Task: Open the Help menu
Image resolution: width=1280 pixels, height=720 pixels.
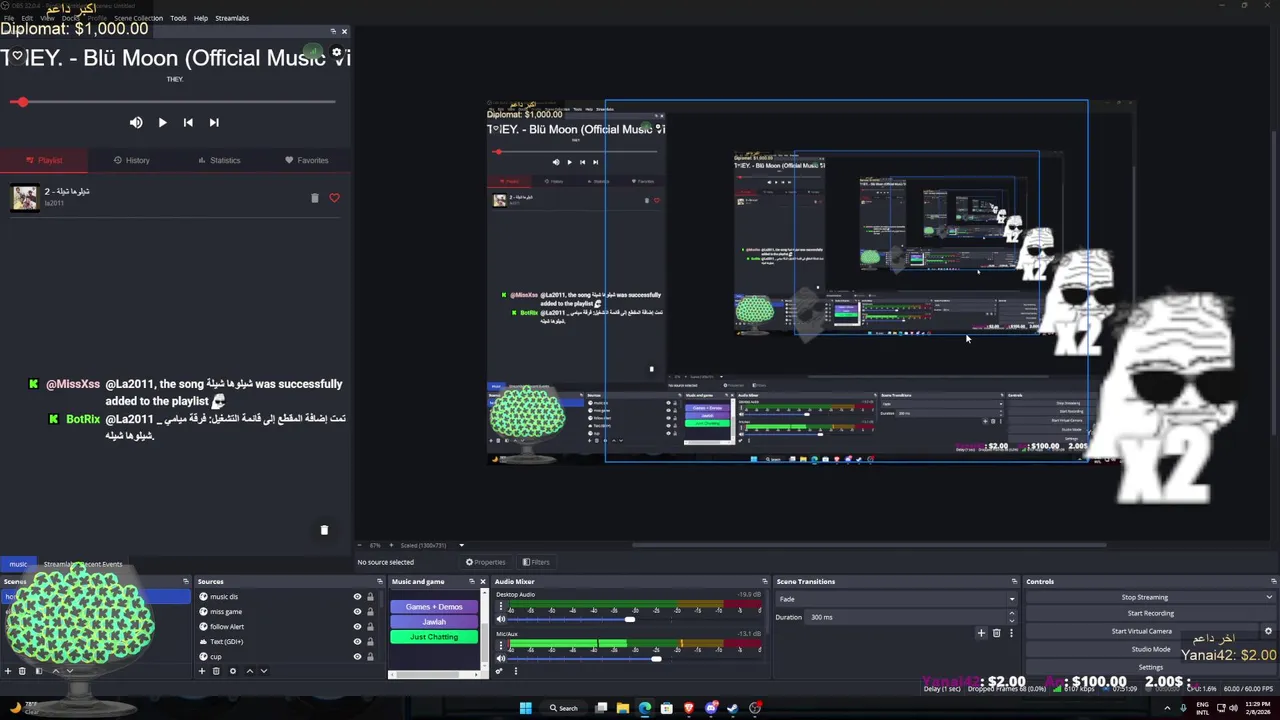Action: (201, 18)
